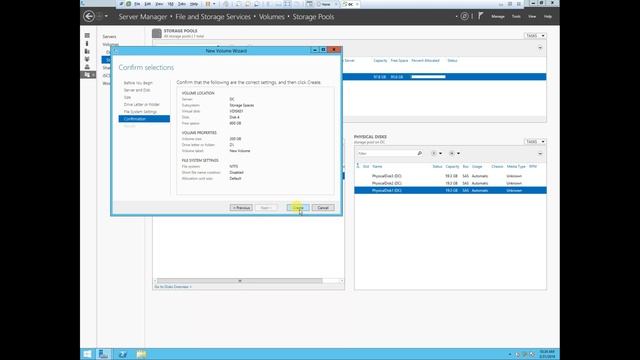Click the Storage Pools panel icon
The image size is (640, 360).
157,33
